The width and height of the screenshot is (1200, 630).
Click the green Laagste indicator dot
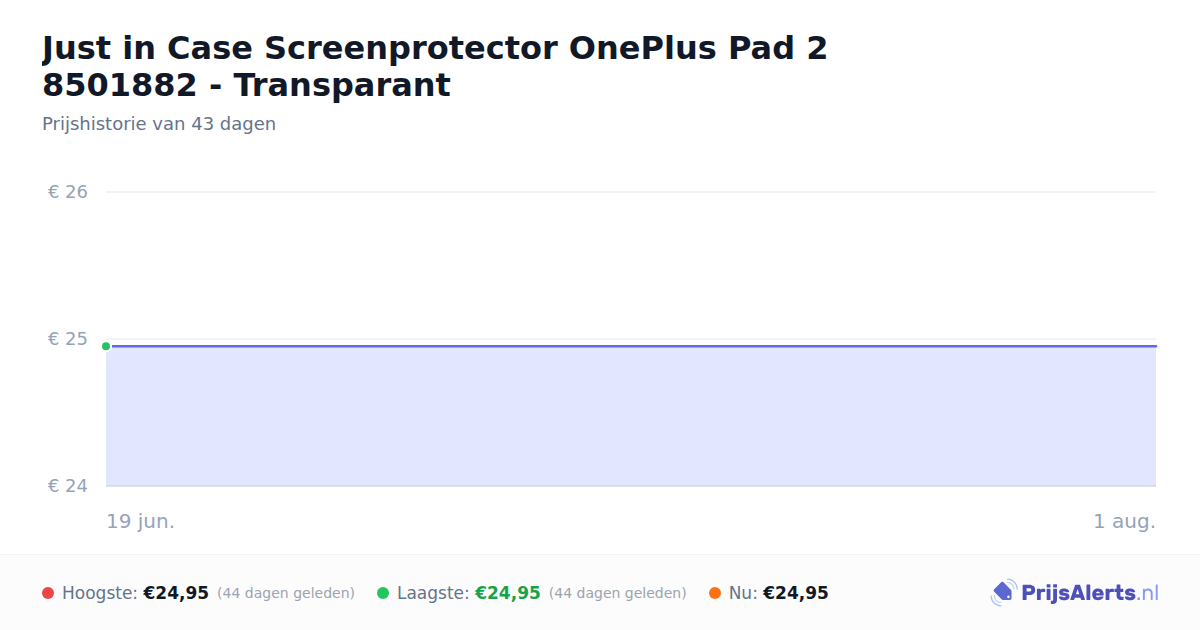tap(383, 593)
